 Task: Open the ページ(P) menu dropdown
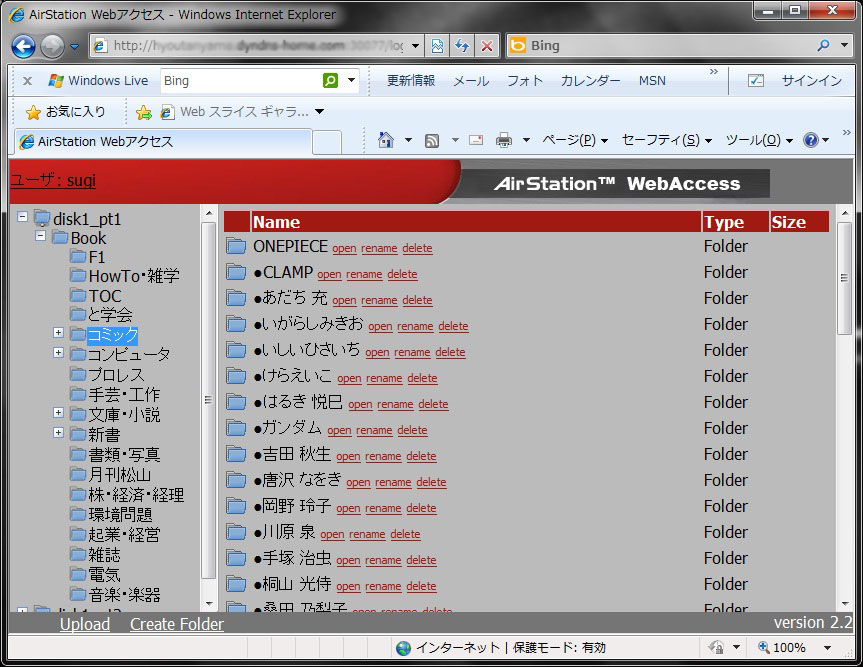[574, 141]
